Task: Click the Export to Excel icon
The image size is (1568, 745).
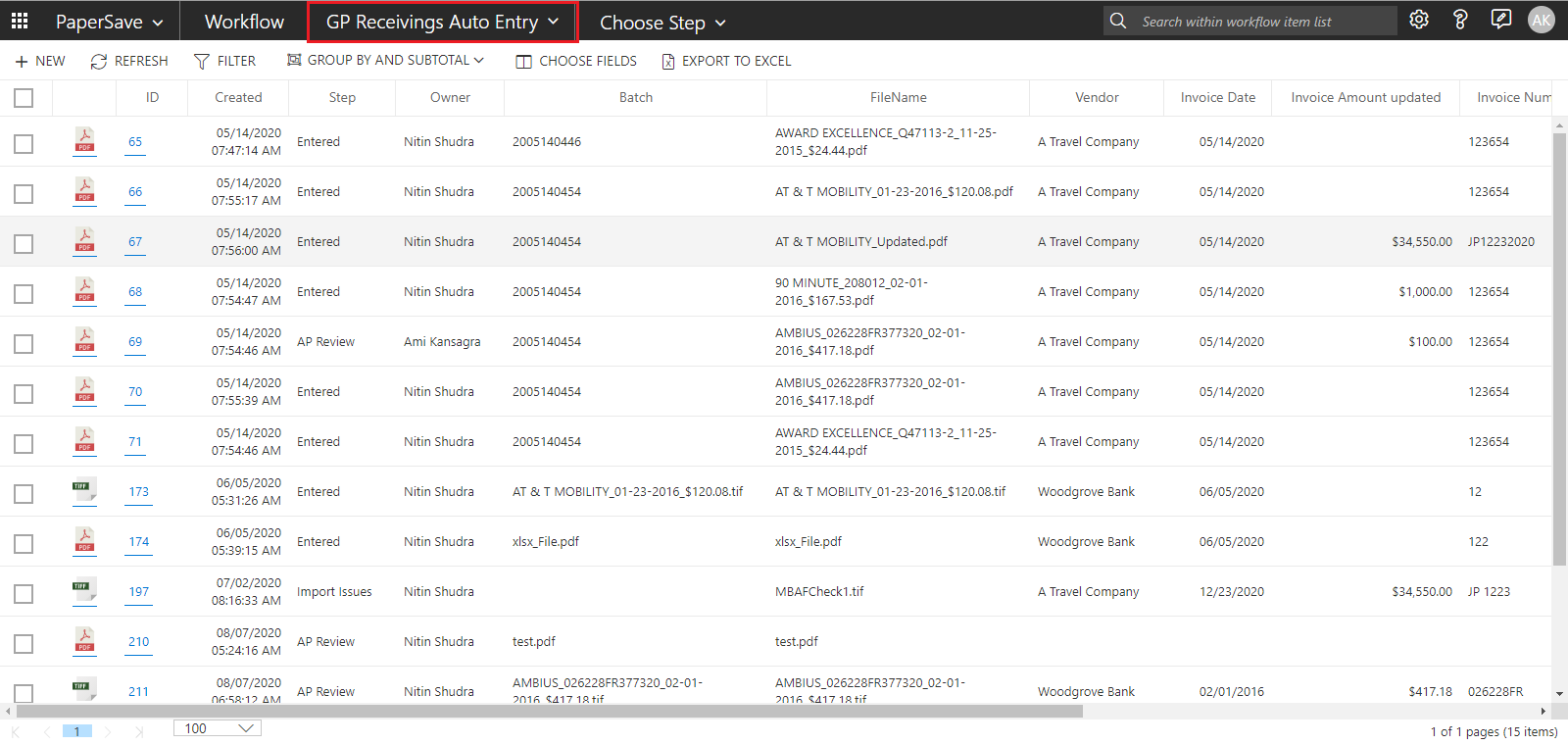Action: tap(668, 61)
